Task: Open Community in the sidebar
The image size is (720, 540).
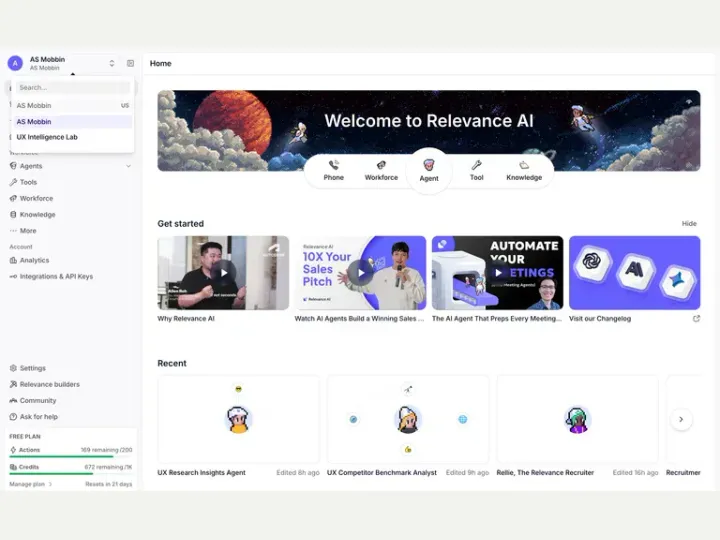Action: coord(38,400)
